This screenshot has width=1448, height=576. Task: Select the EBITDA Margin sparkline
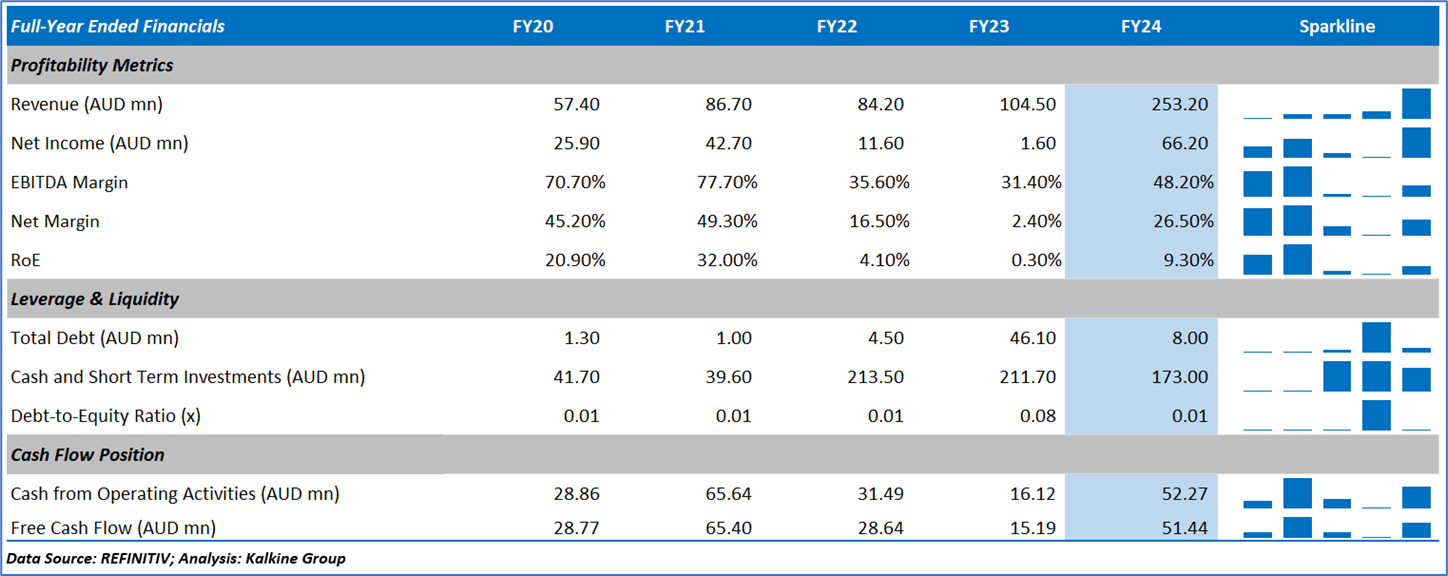pos(1337,182)
